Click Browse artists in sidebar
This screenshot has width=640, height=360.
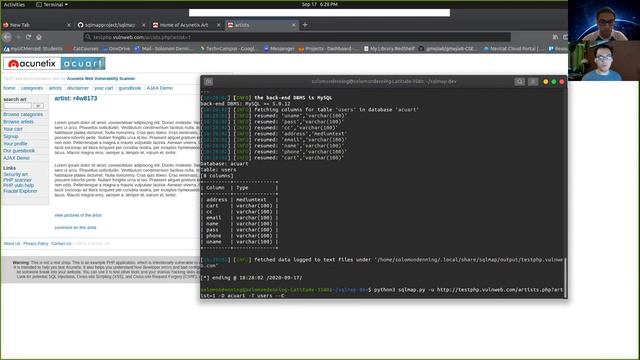click(x=18, y=122)
